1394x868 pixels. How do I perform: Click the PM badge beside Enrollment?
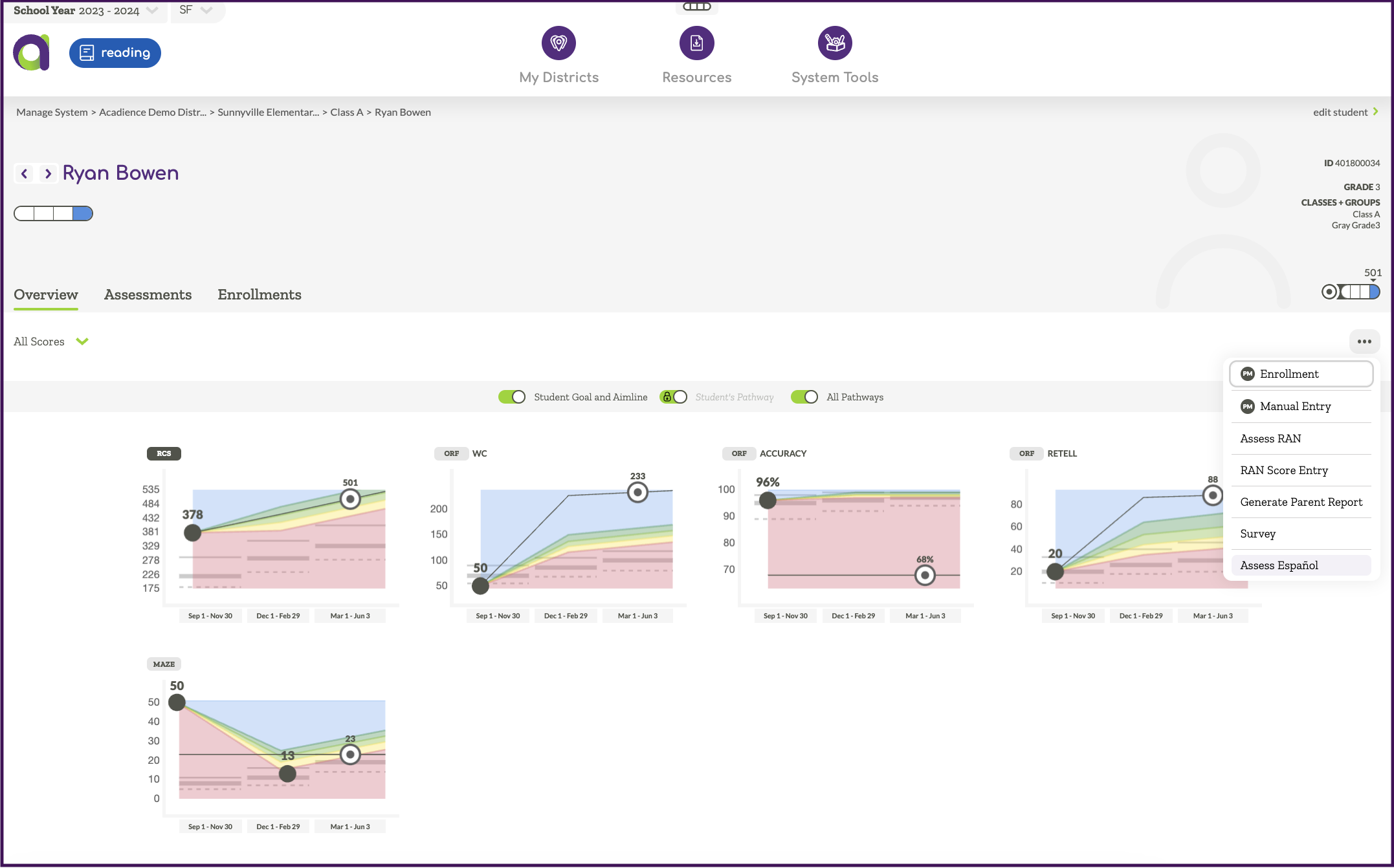(x=1247, y=374)
